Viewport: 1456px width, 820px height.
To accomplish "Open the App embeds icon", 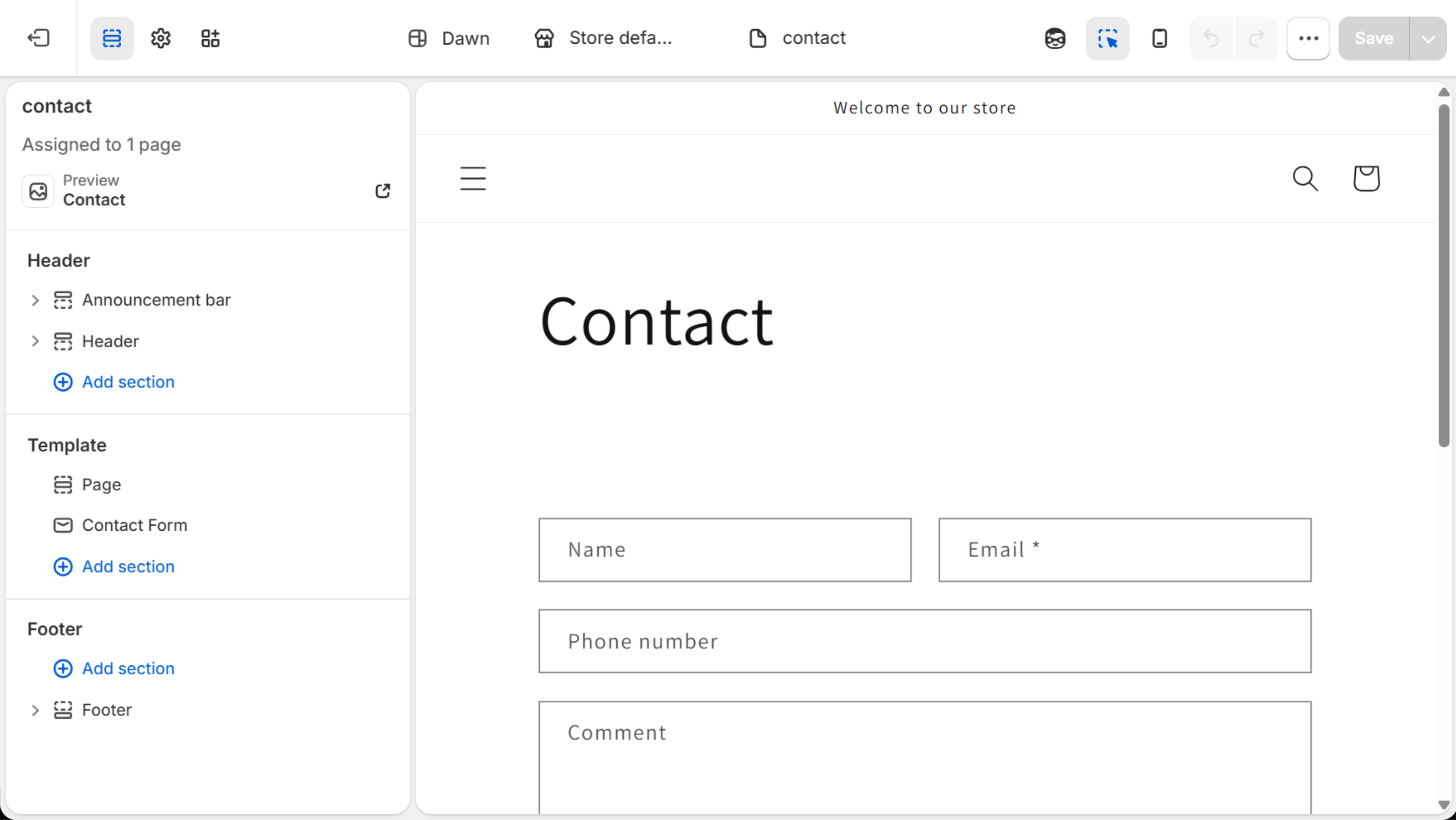I will coord(210,38).
